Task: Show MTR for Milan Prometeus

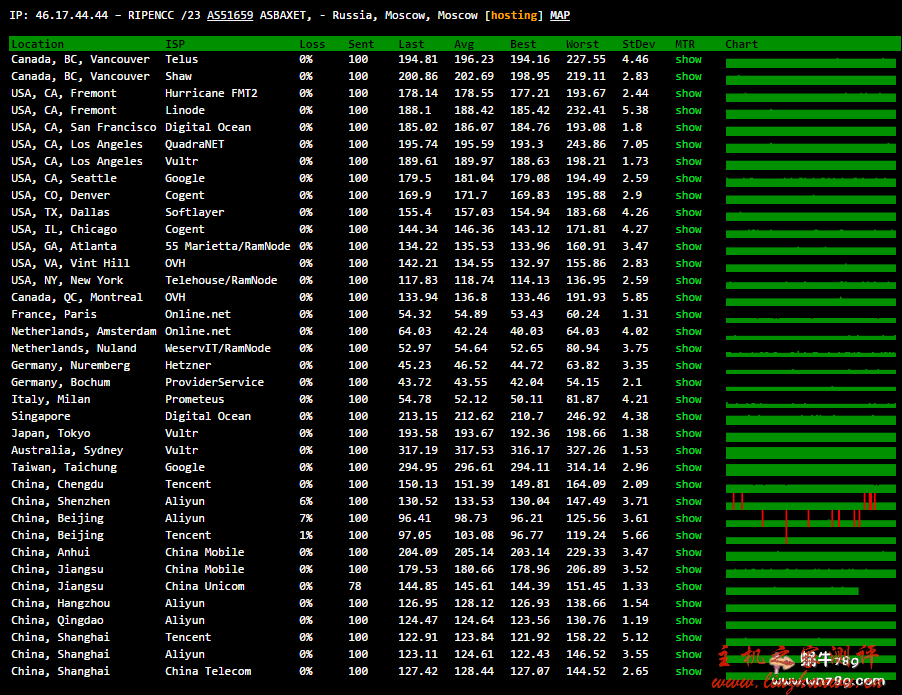Action: point(688,399)
